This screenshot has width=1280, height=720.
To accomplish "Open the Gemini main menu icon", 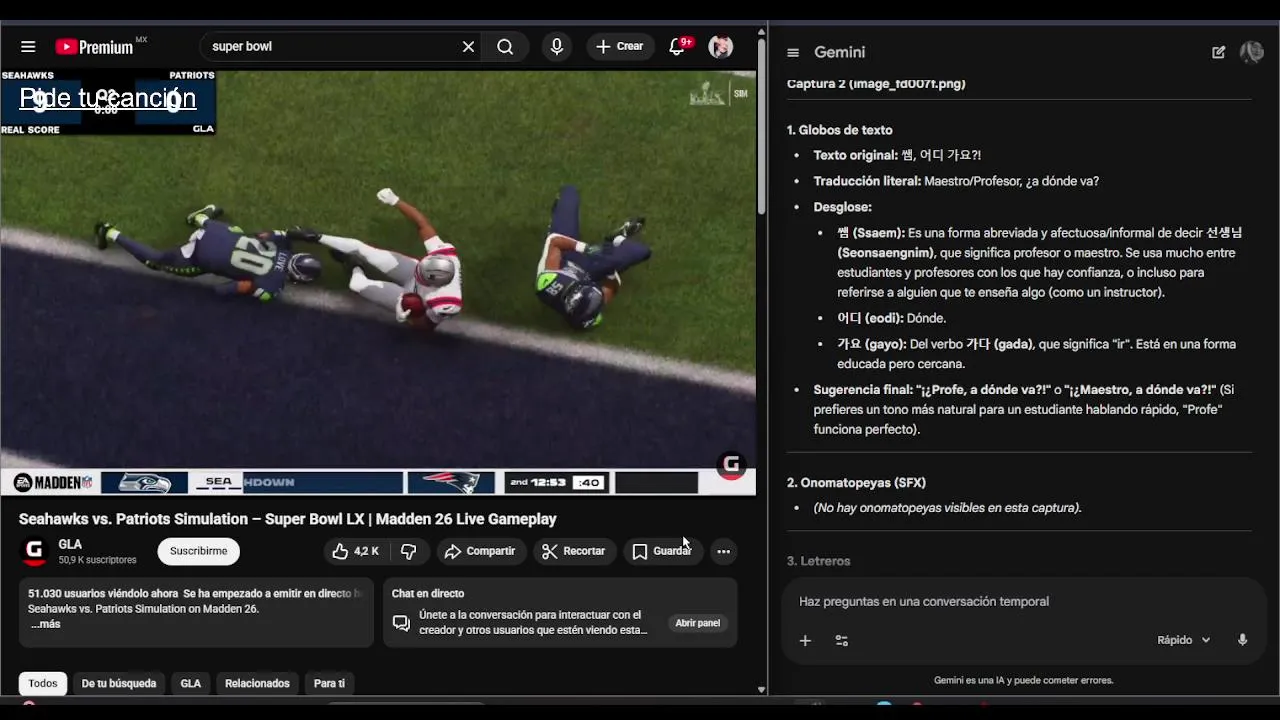I will [793, 53].
